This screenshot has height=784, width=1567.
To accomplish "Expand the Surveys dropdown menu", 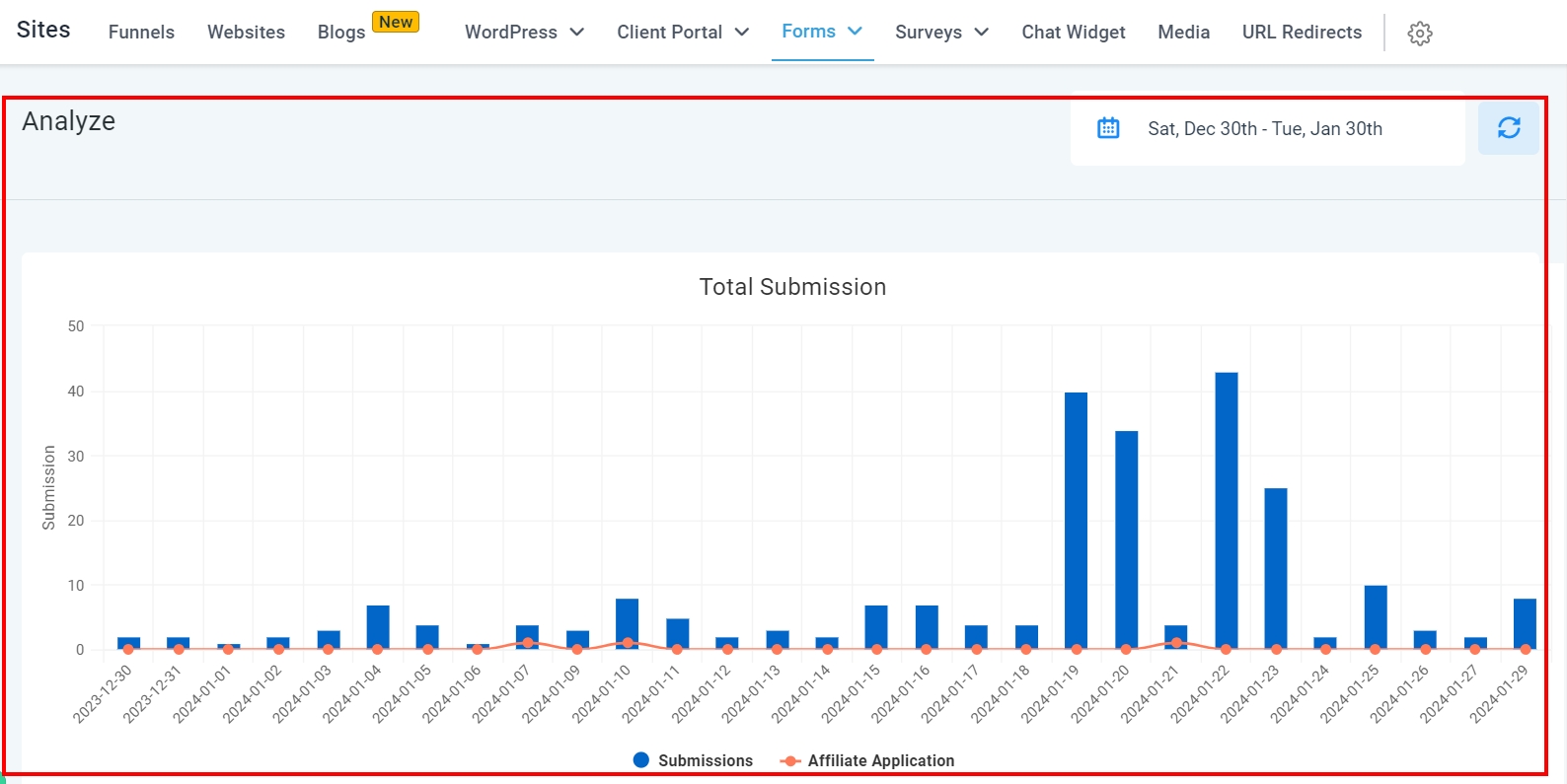I will 940,33.
